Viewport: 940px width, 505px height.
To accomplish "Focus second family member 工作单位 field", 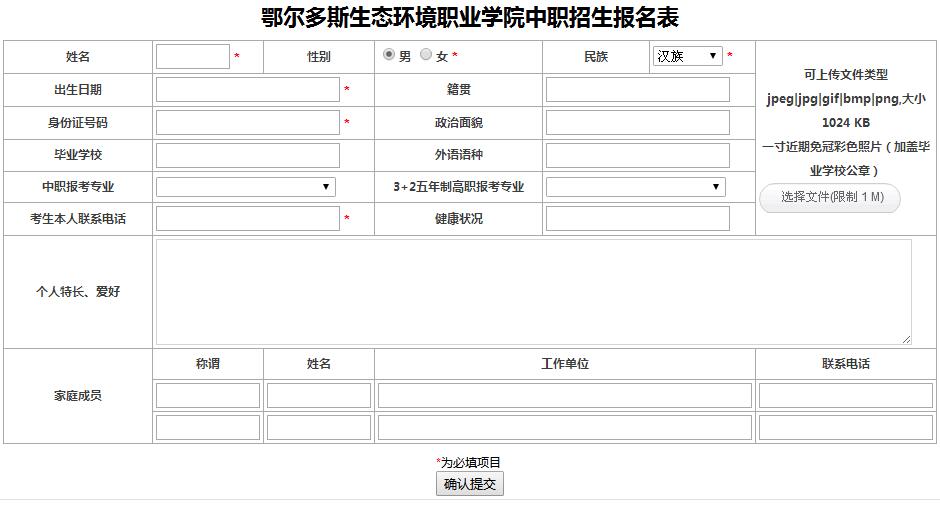I will [565, 428].
